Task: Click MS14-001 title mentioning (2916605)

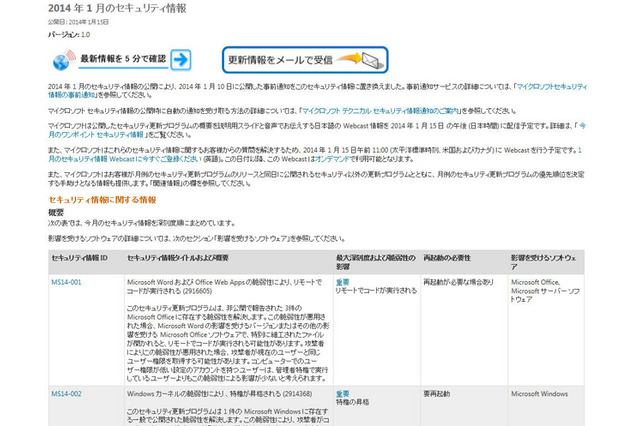Action: pos(224,286)
